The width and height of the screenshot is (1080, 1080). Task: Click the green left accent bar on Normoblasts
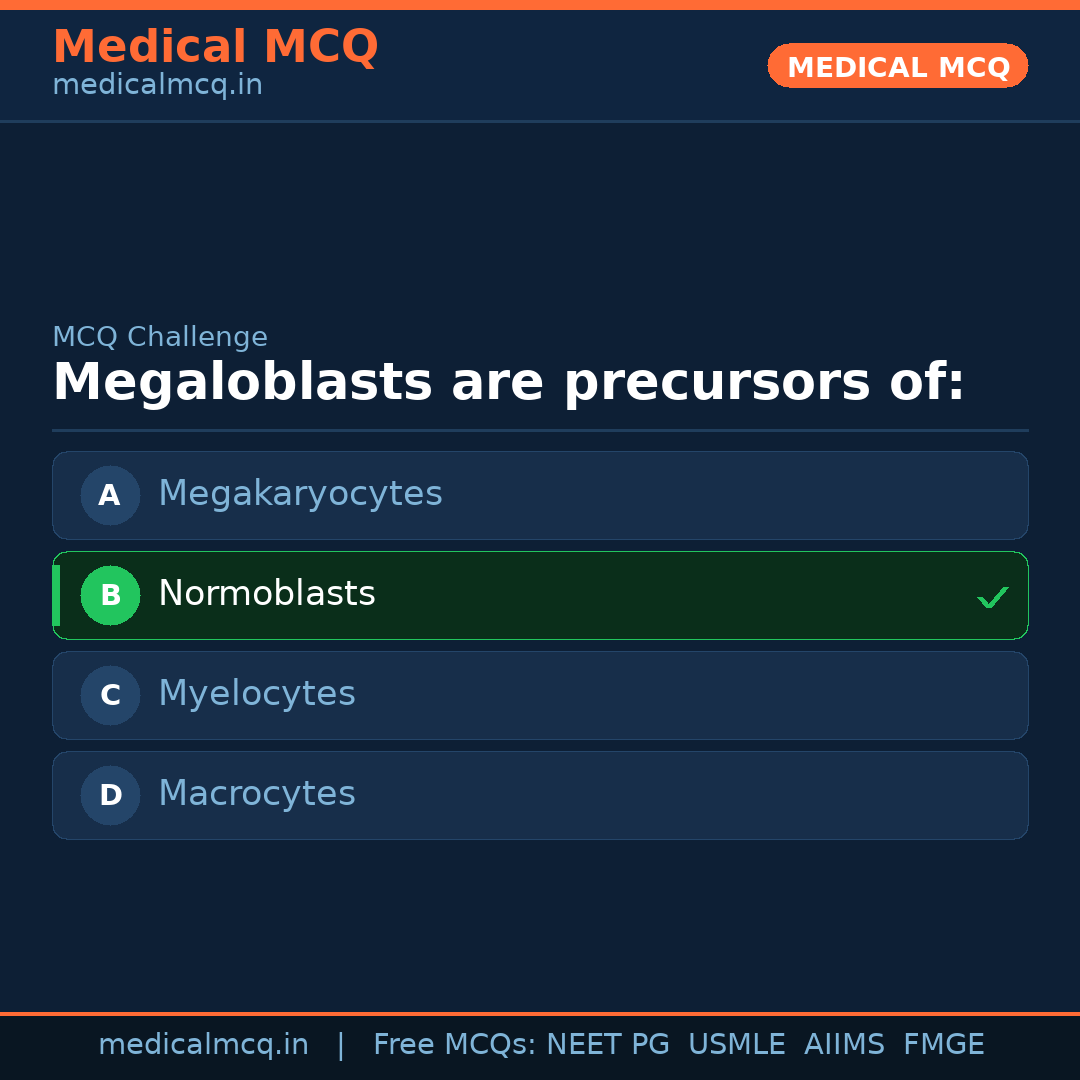pyautogui.click(x=56, y=595)
